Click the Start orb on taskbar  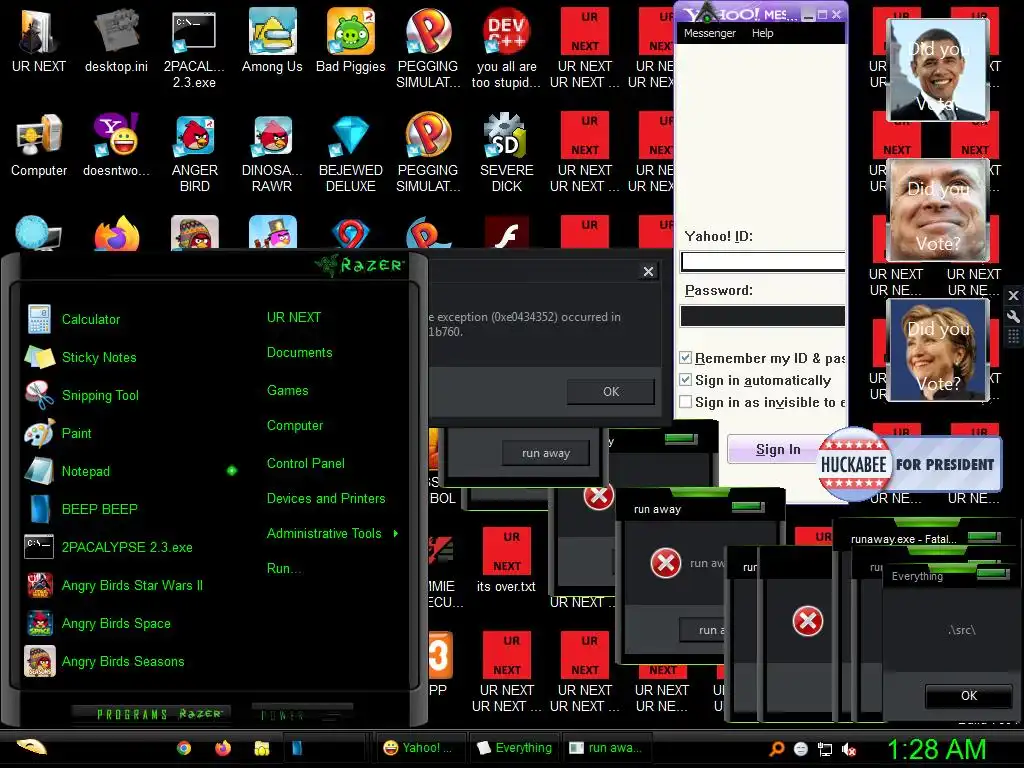tap(31, 746)
